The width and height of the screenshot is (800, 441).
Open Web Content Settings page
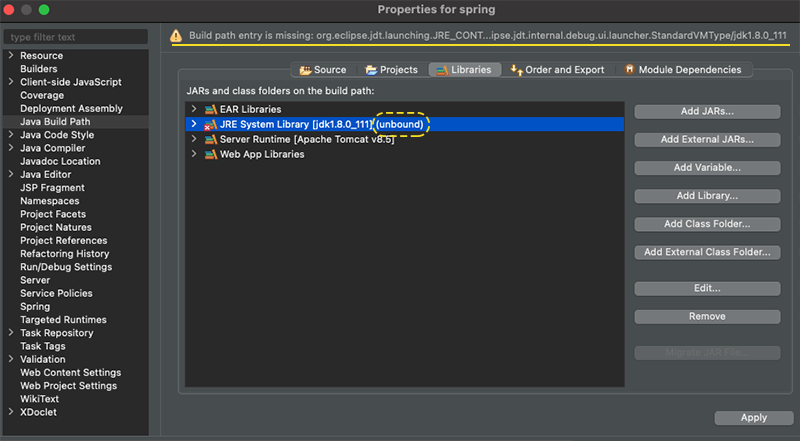pyautogui.click(x=70, y=373)
